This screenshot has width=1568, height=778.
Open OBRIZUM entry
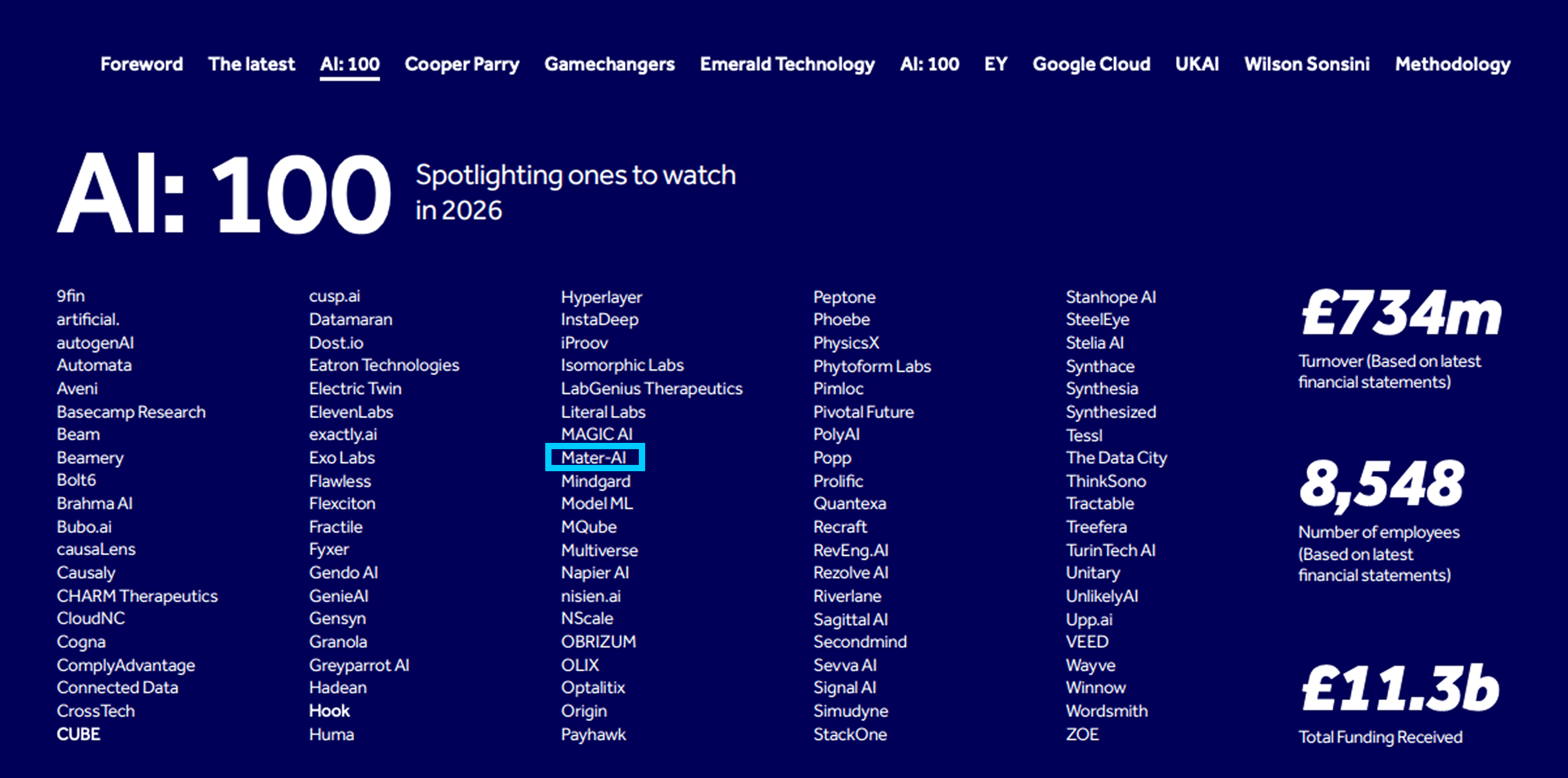click(x=598, y=642)
